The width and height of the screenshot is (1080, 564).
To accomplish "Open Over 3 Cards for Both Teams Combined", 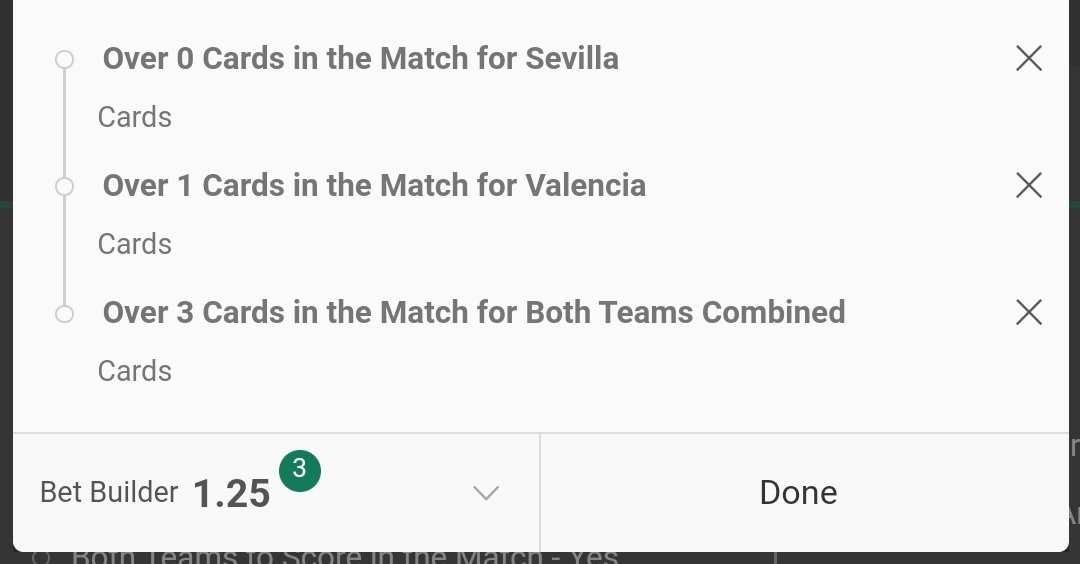I will click(474, 312).
